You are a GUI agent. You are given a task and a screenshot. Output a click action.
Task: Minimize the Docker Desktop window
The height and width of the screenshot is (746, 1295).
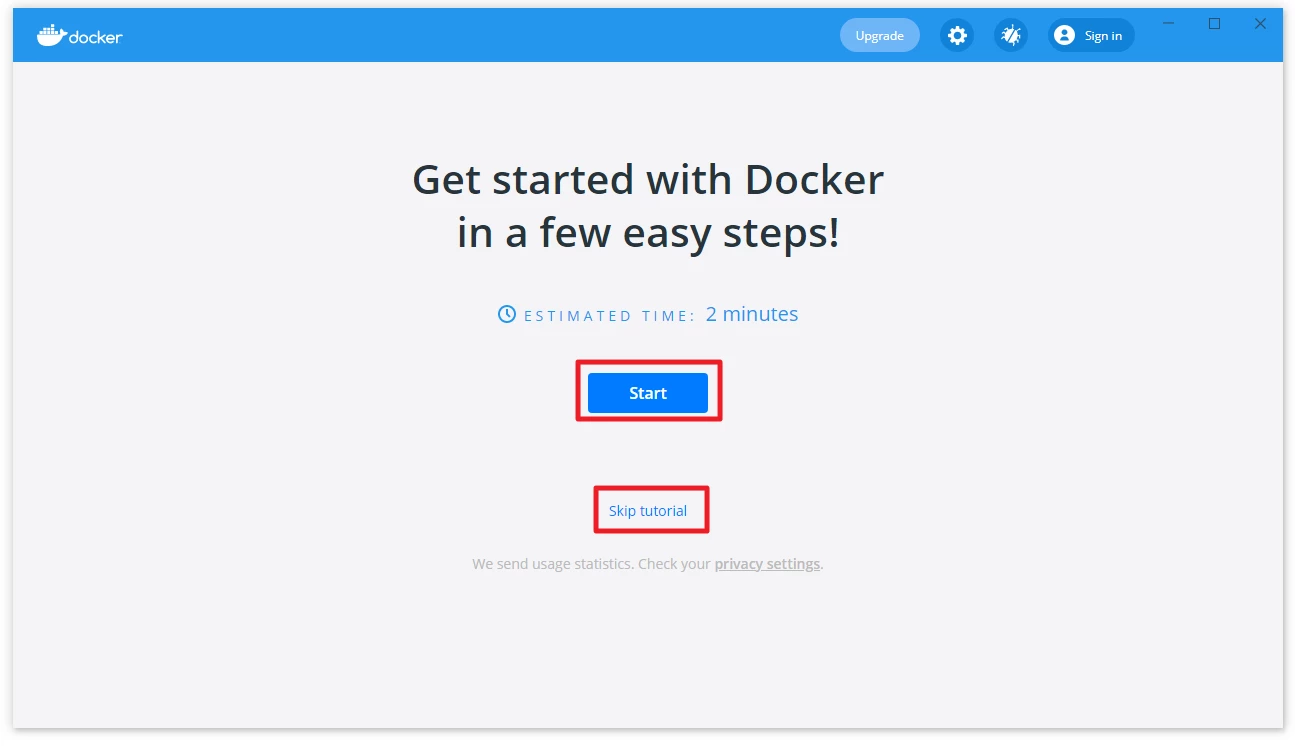click(x=1168, y=24)
